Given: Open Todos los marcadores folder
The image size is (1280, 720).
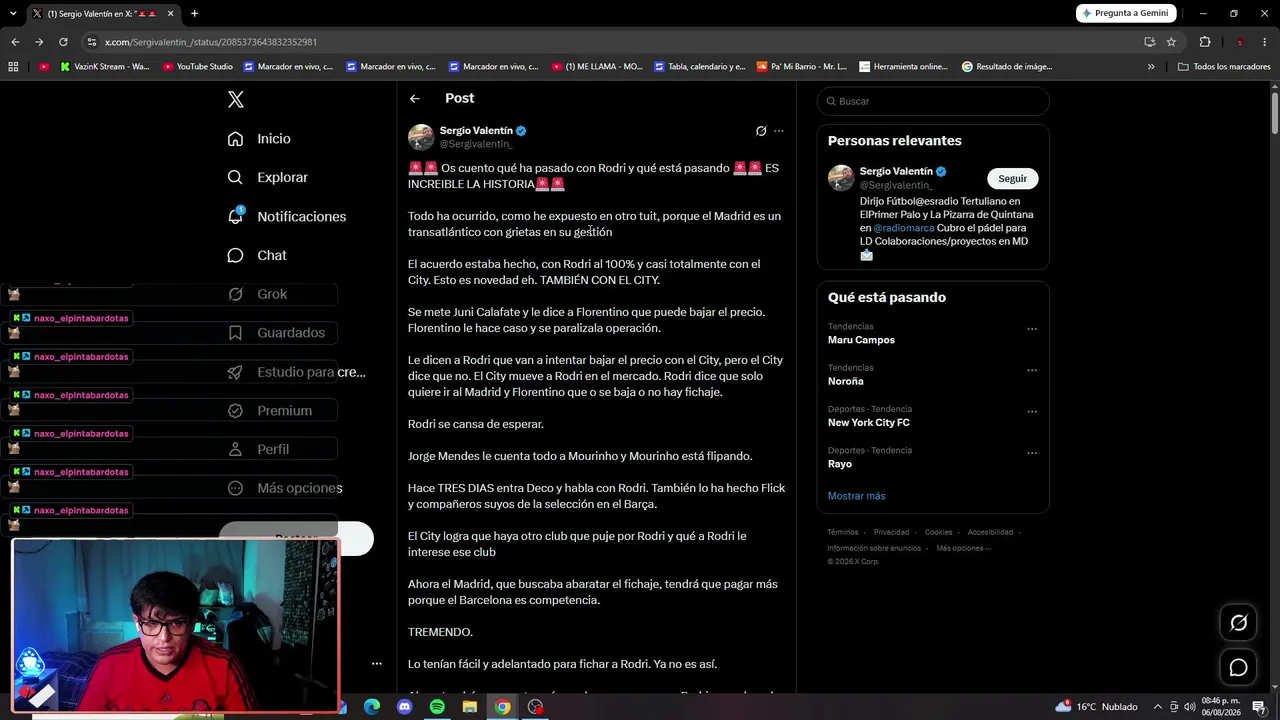Looking at the screenshot, I should point(1224,67).
